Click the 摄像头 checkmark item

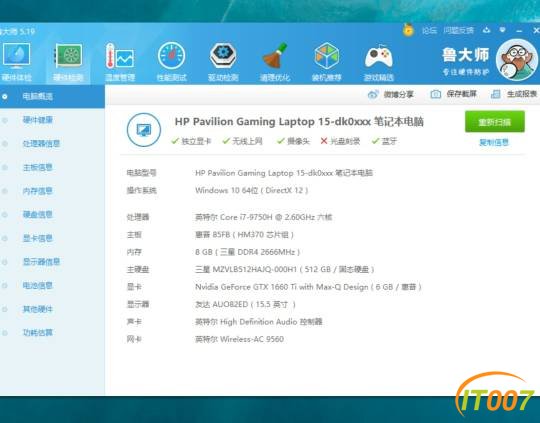[293, 141]
